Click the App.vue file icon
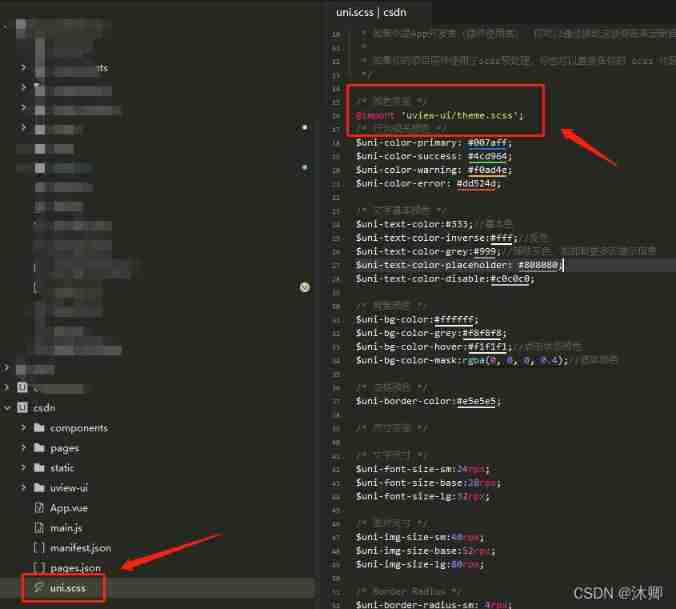This screenshot has width=676, height=609. (39, 508)
